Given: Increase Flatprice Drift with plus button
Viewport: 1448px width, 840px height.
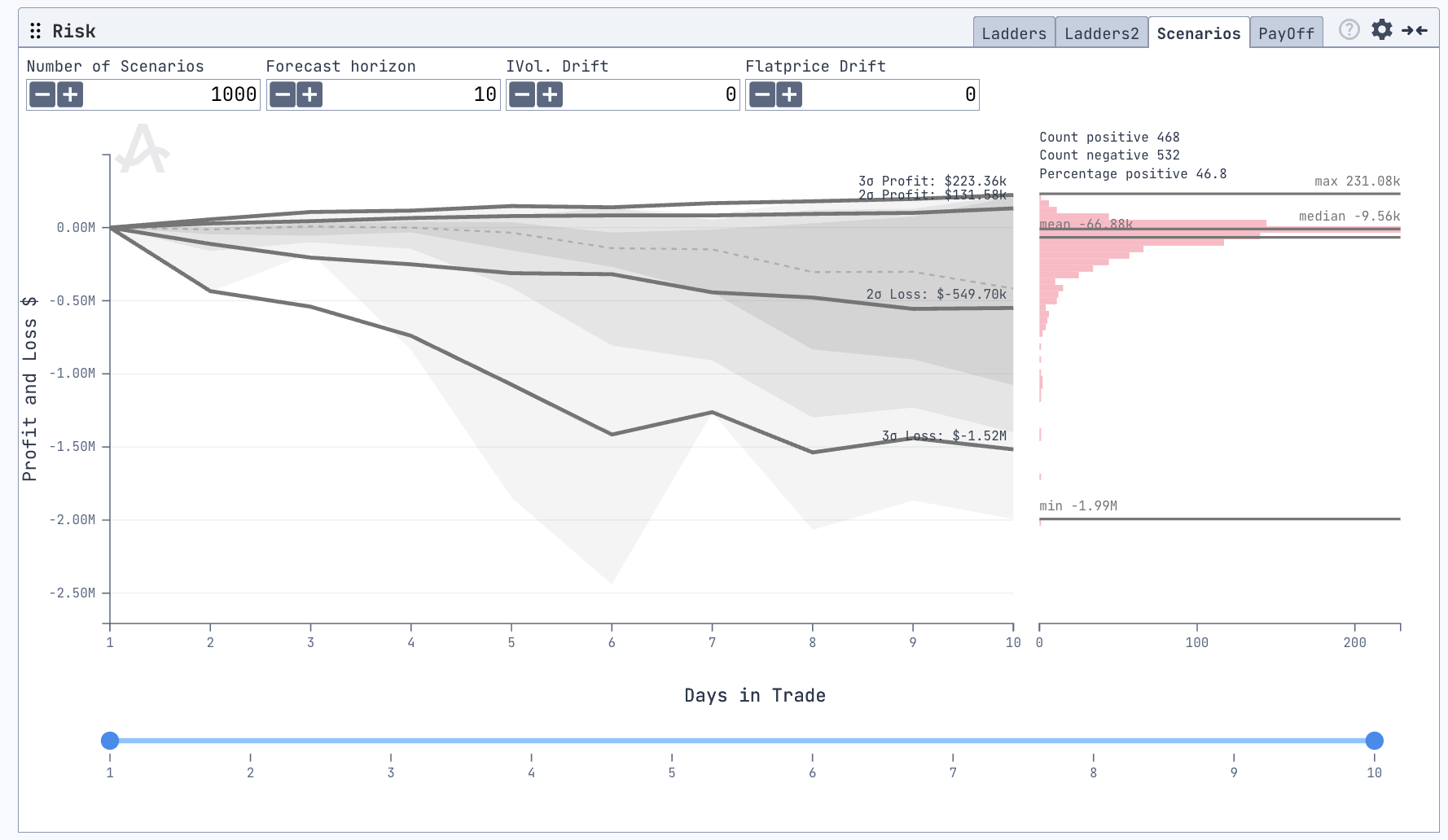Looking at the screenshot, I should [789, 95].
